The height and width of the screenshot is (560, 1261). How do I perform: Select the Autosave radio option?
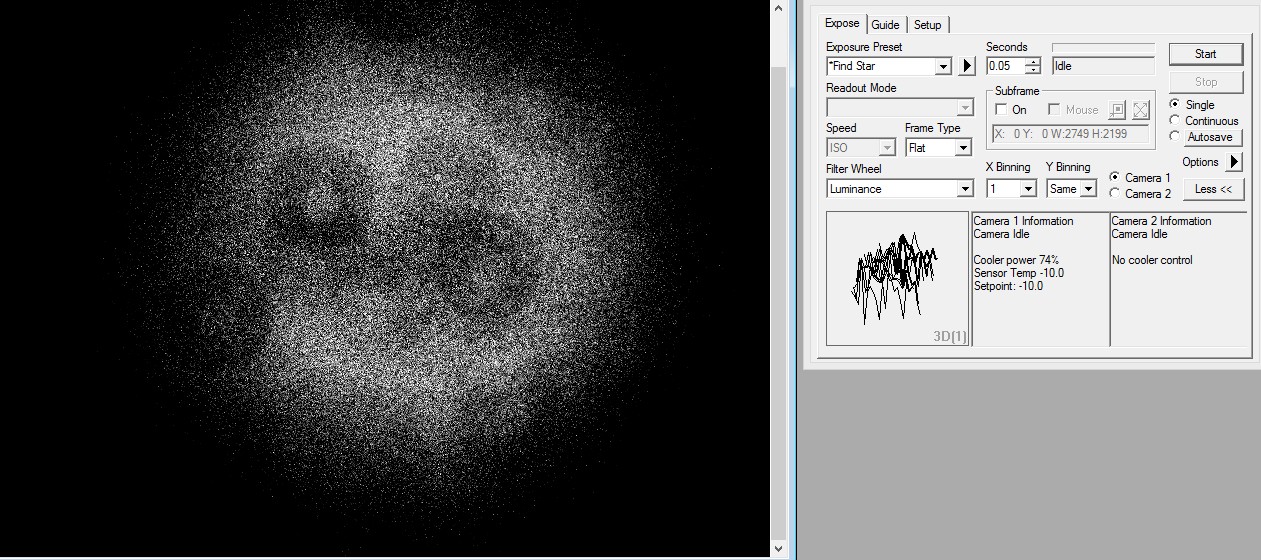click(1175, 137)
